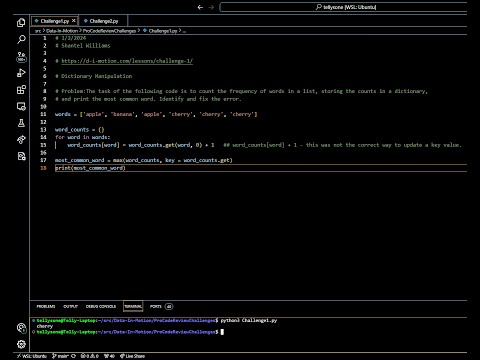Open the Remote Explorer view
This screenshot has width=480, height=360.
(21, 106)
